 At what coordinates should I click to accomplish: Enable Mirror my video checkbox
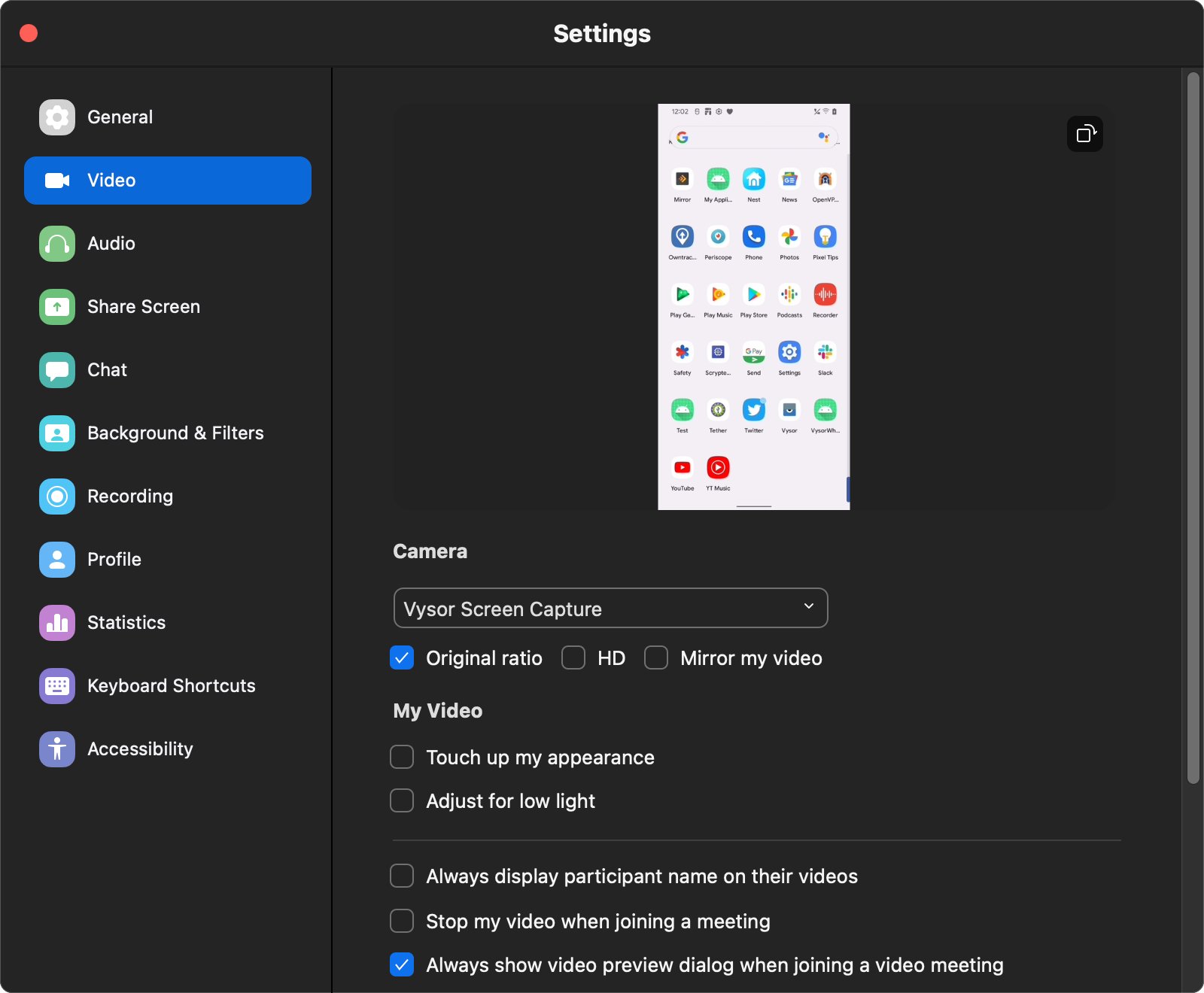click(x=656, y=657)
